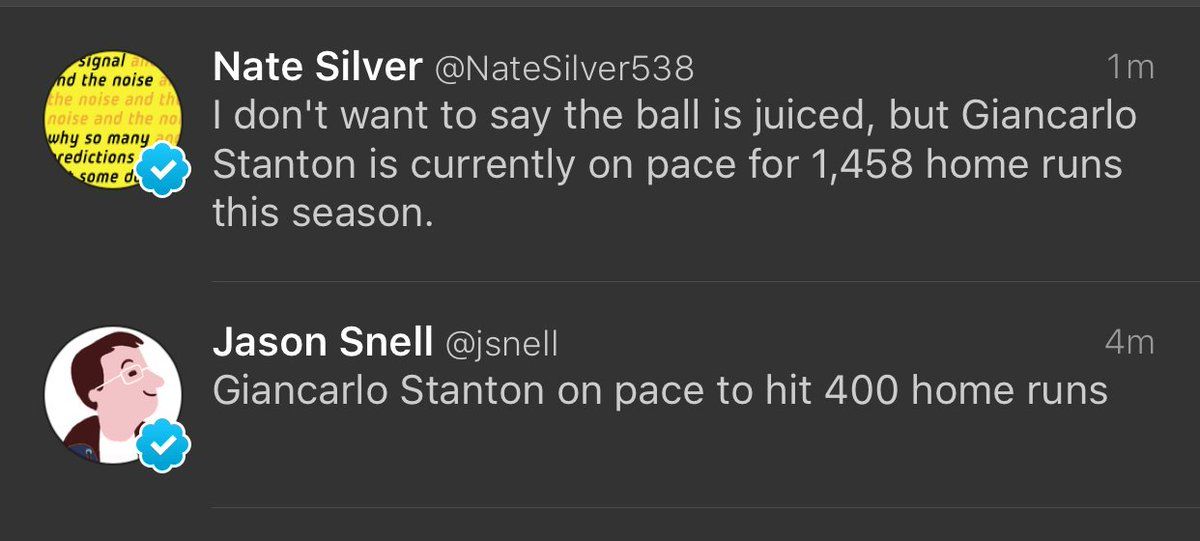
Task: Open the Nate Silver display name
Action: coord(317,67)
